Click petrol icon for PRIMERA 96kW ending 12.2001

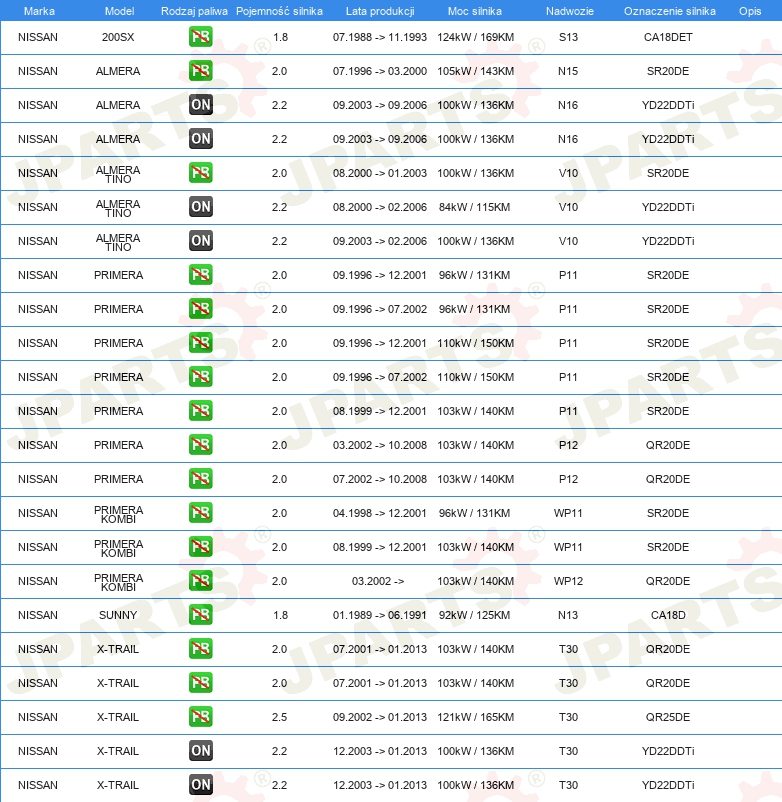coord(200,275)
